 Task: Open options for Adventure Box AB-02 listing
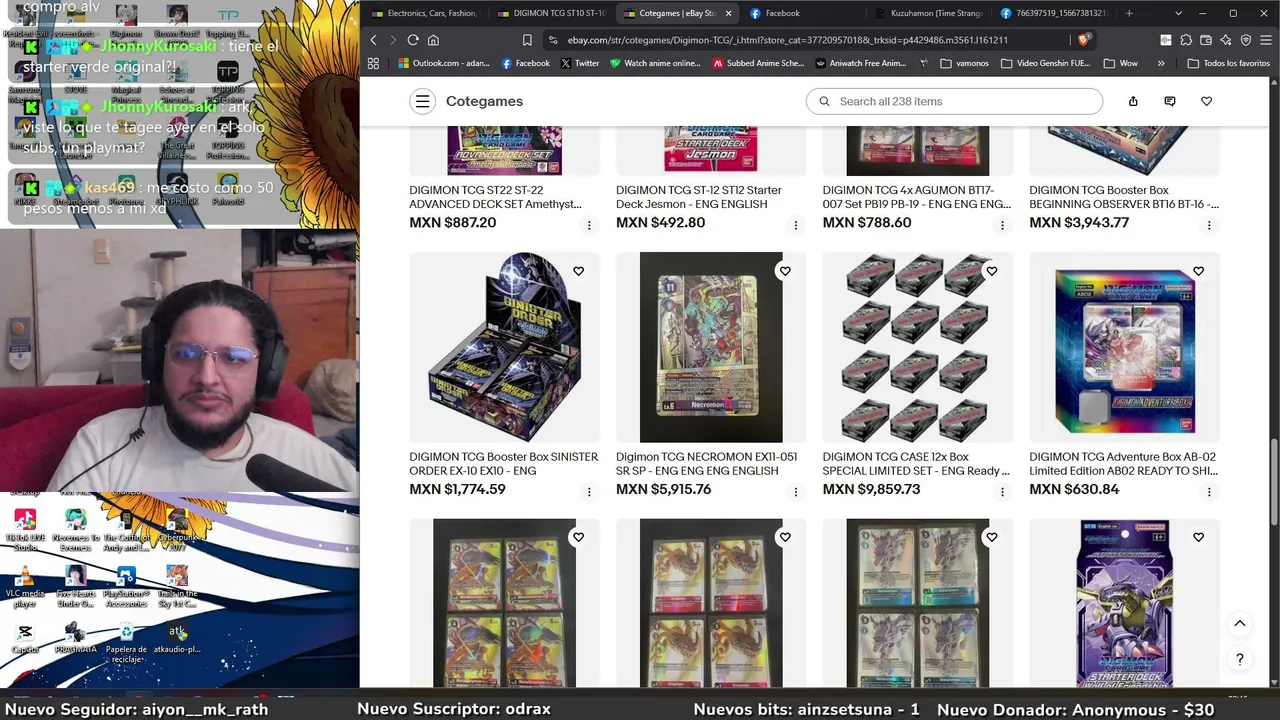(x=1209, y=492)
